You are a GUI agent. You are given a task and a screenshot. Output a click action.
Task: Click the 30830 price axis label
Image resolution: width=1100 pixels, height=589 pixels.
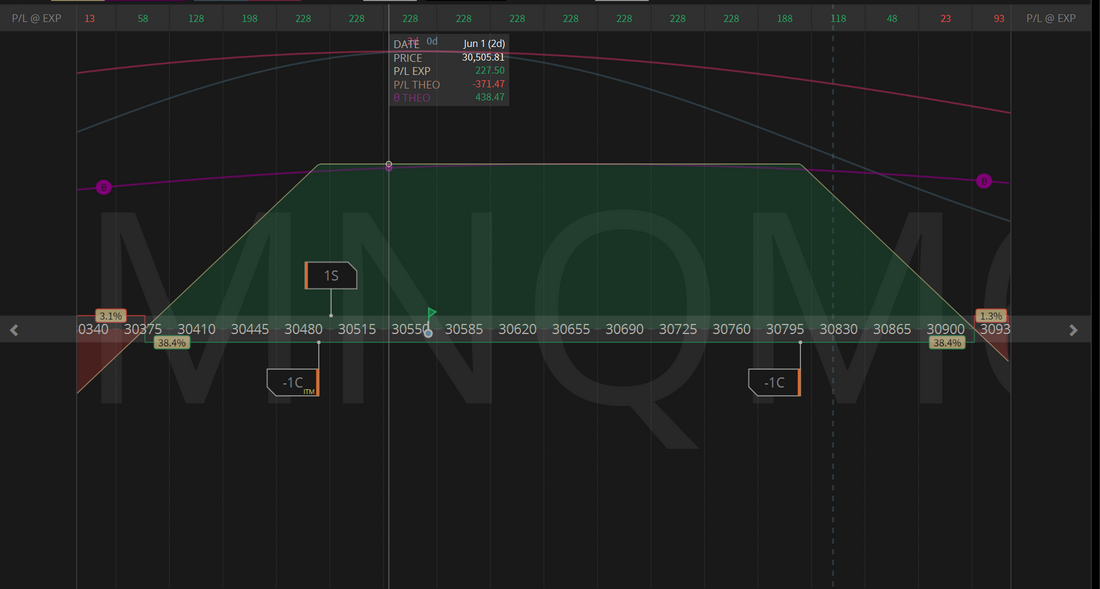[x=838, y=330]
